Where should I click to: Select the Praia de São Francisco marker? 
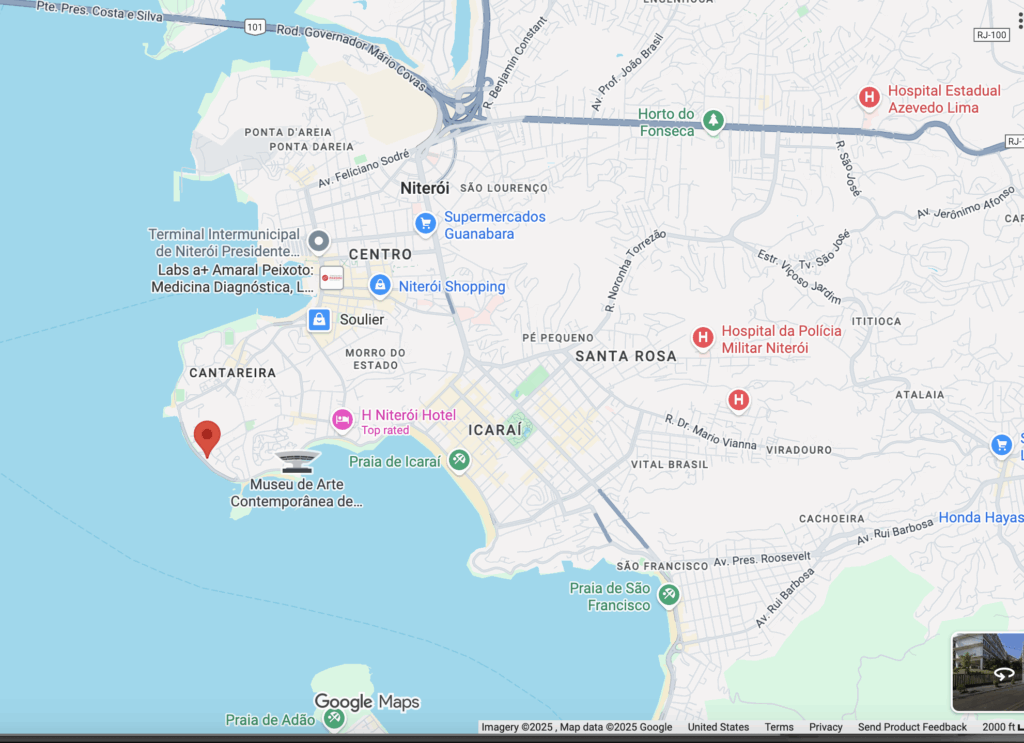click(x=668, y=595)
